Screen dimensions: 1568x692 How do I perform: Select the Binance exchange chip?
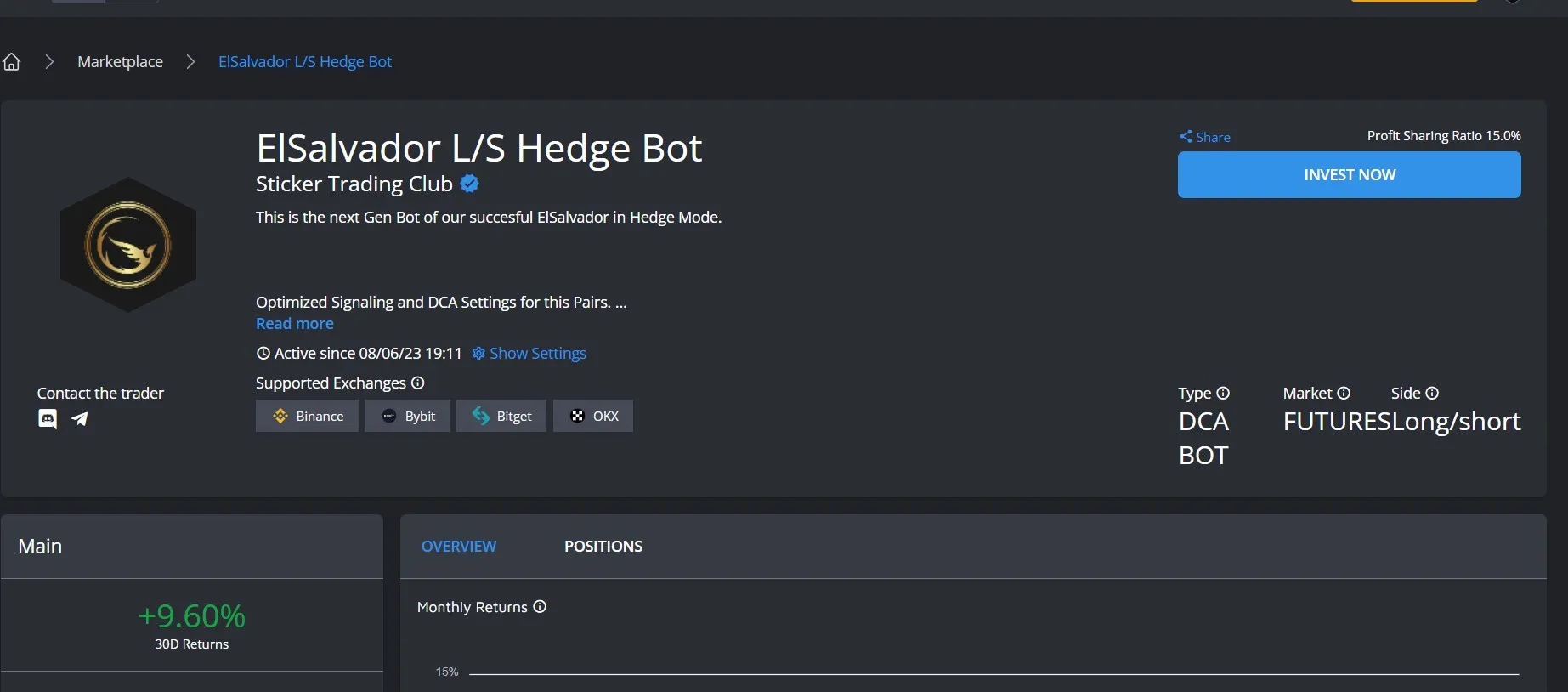tap(307, 416)
